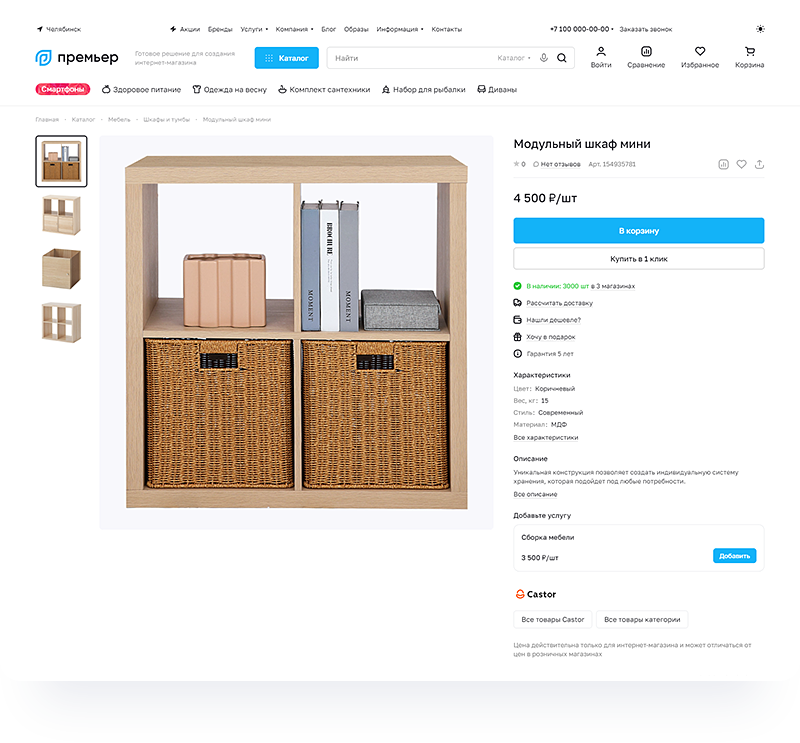Open the Диваны category
800x743 pixels.
[497, 89]
